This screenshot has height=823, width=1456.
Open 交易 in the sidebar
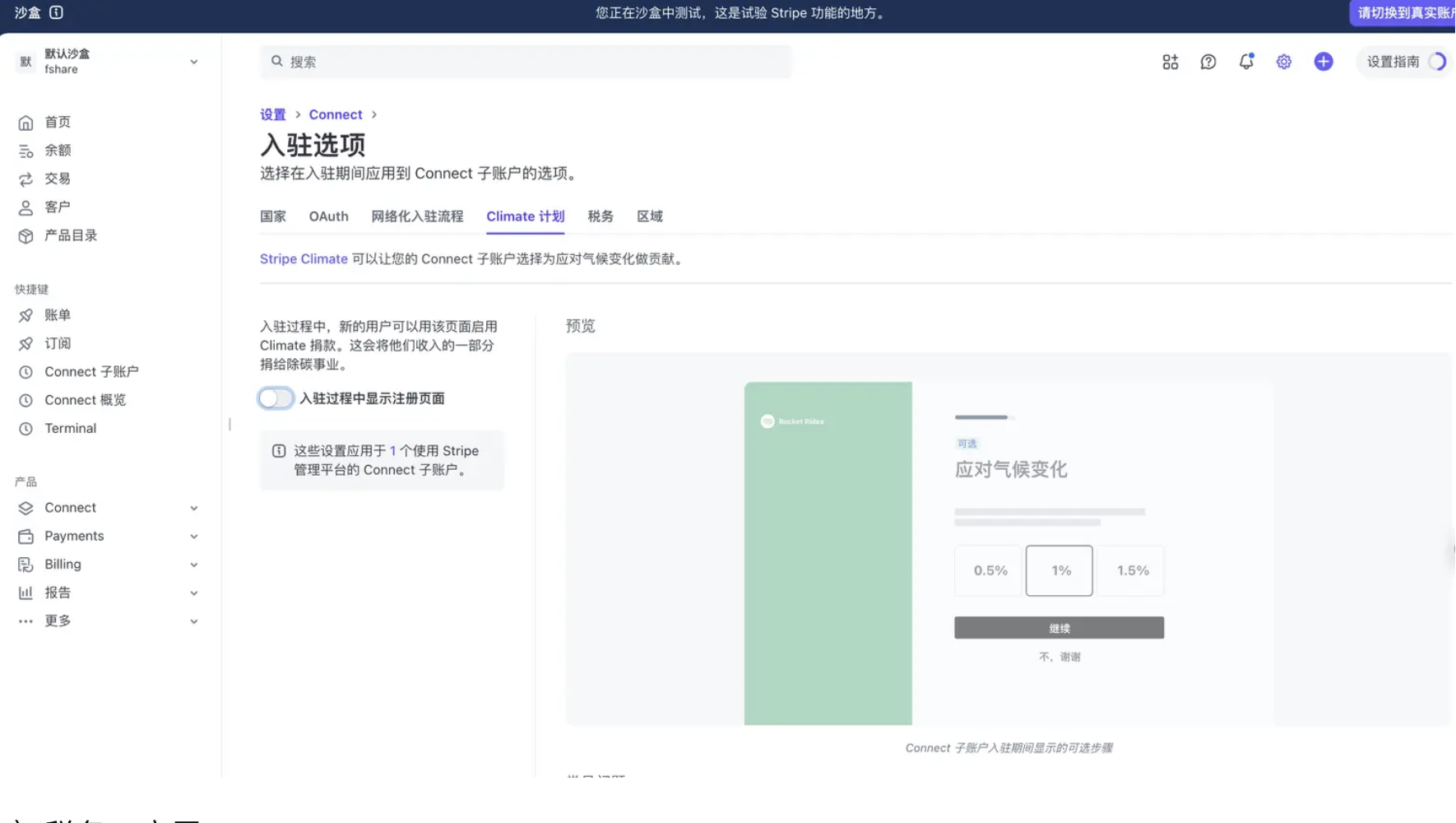coord(58,179)
